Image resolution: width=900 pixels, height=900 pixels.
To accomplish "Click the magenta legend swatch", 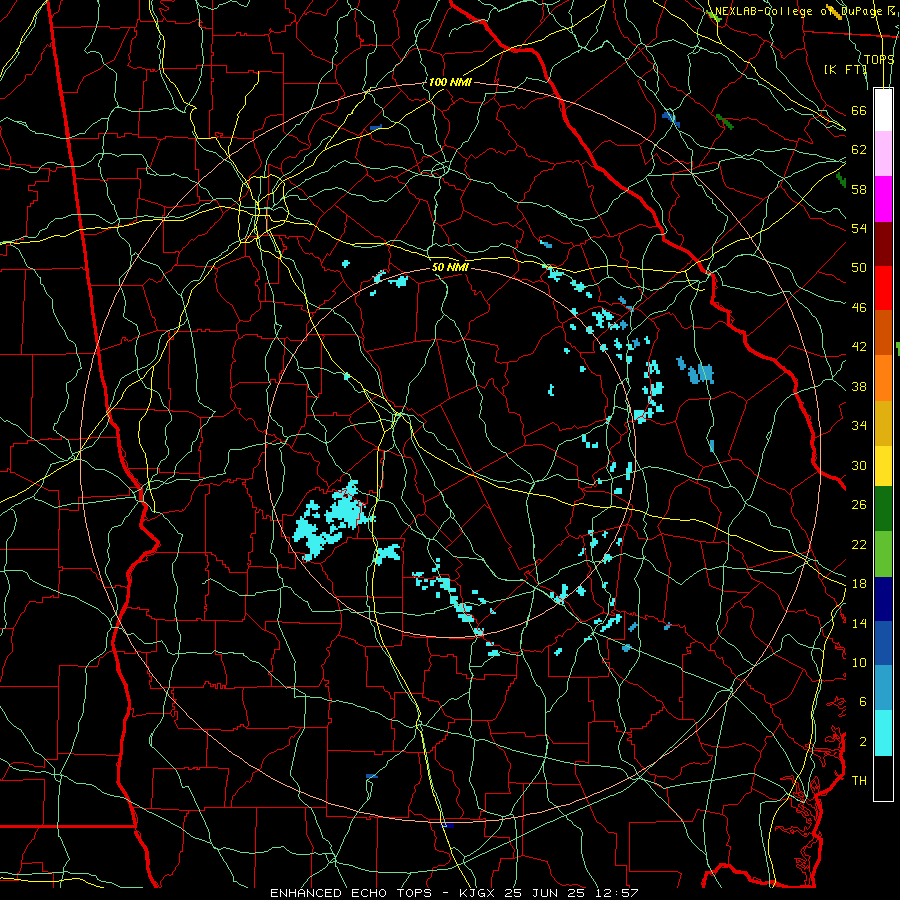I will (883, 199).
